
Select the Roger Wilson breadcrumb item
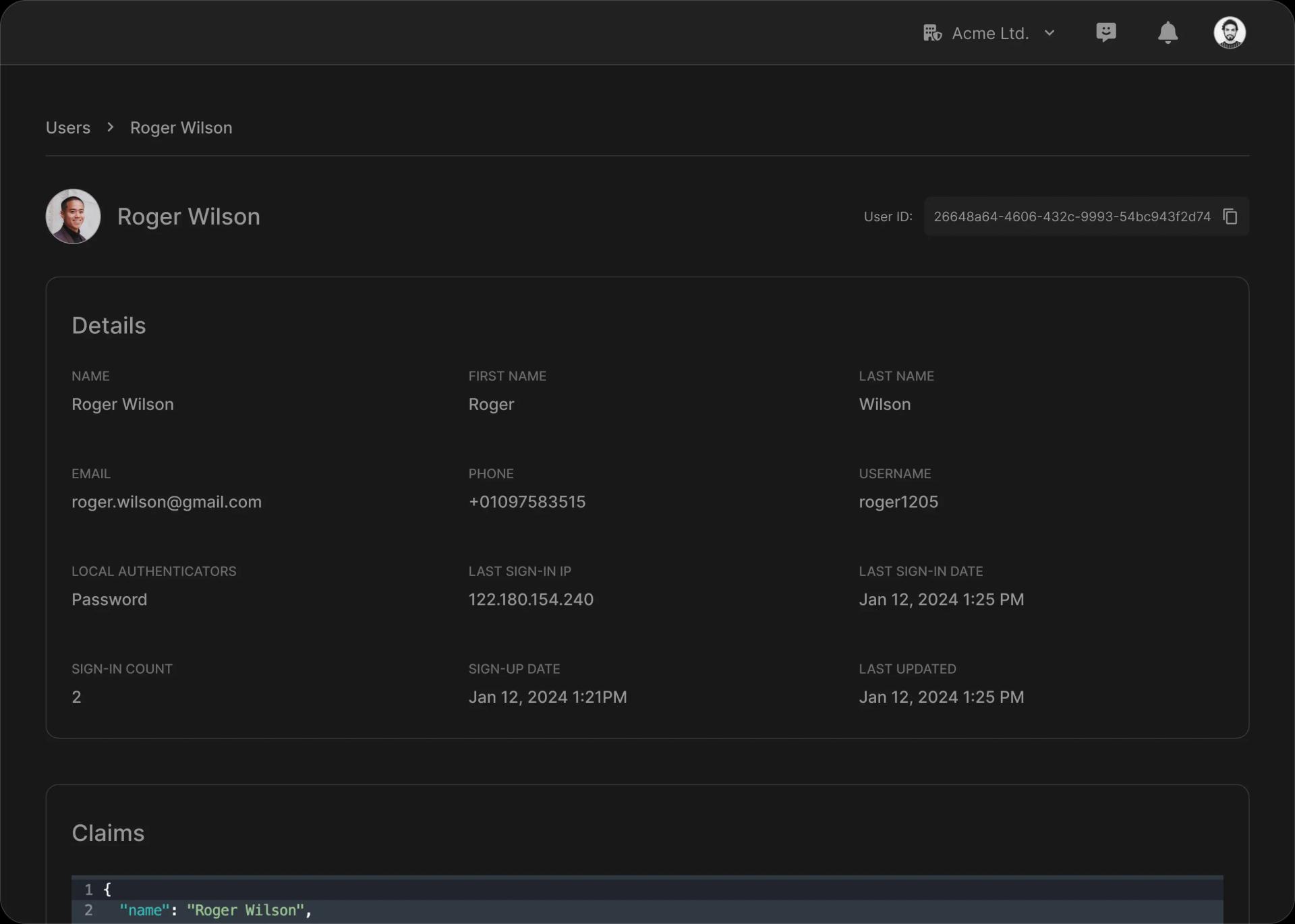(x=181, y=127)
